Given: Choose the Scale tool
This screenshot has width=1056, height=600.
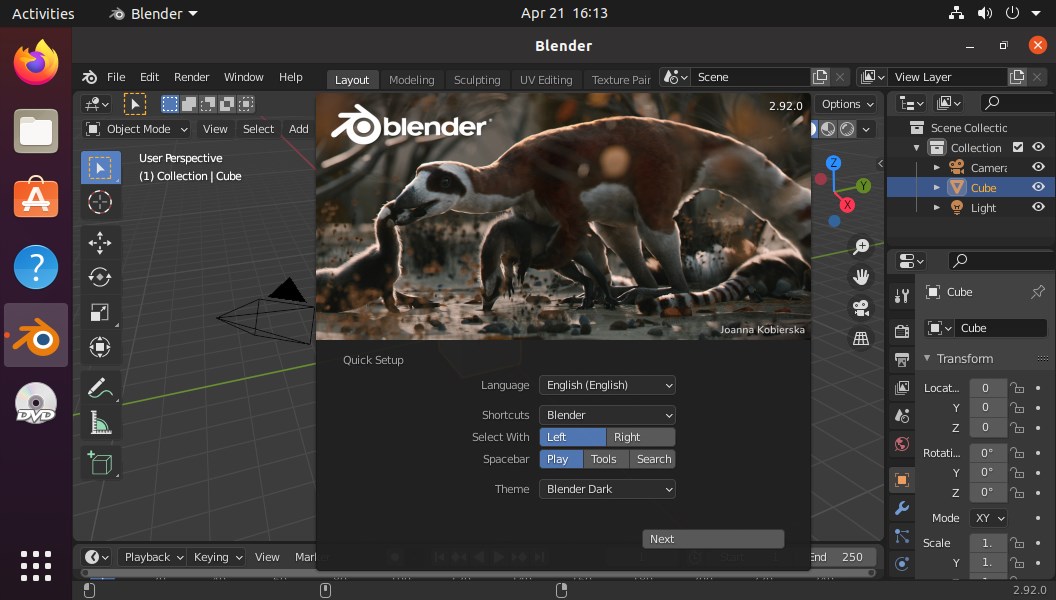Looking at the screenshot, I should click(100, 312).
